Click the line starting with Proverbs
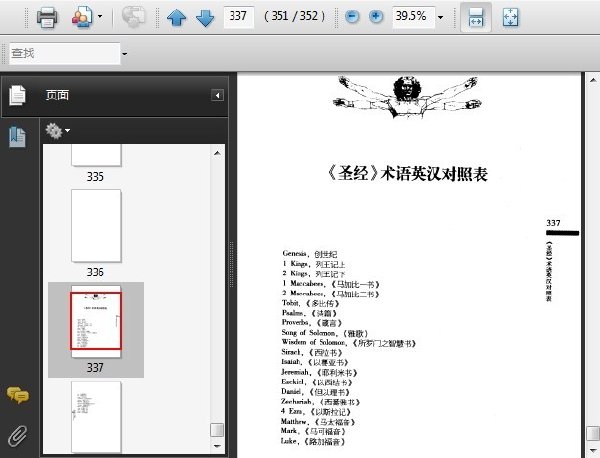The image size is (600, 458). click(312, 323)
